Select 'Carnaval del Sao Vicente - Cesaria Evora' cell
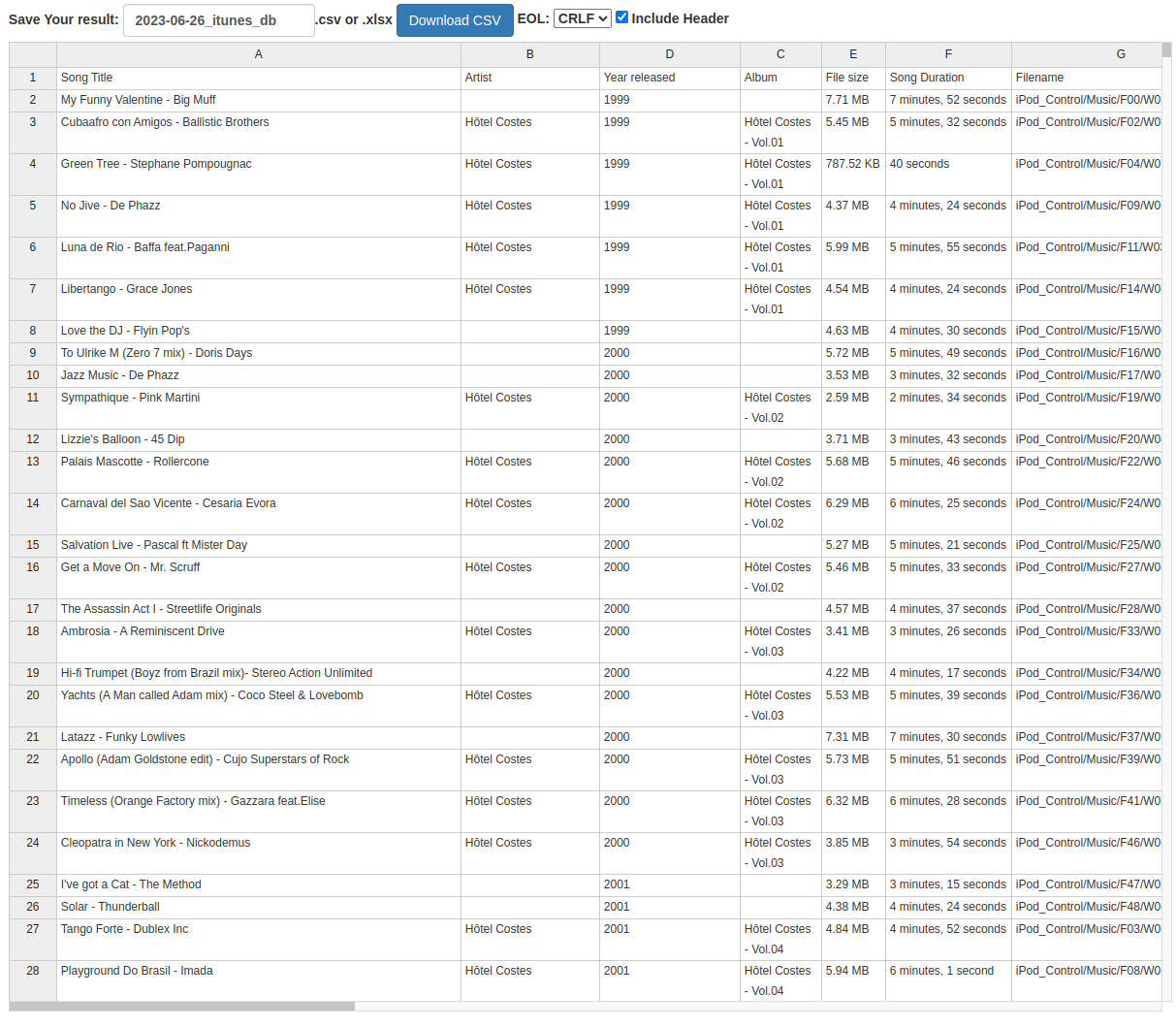Image resolution: width=1176 pixels, height=1028 pixels. tap(259, 514)
